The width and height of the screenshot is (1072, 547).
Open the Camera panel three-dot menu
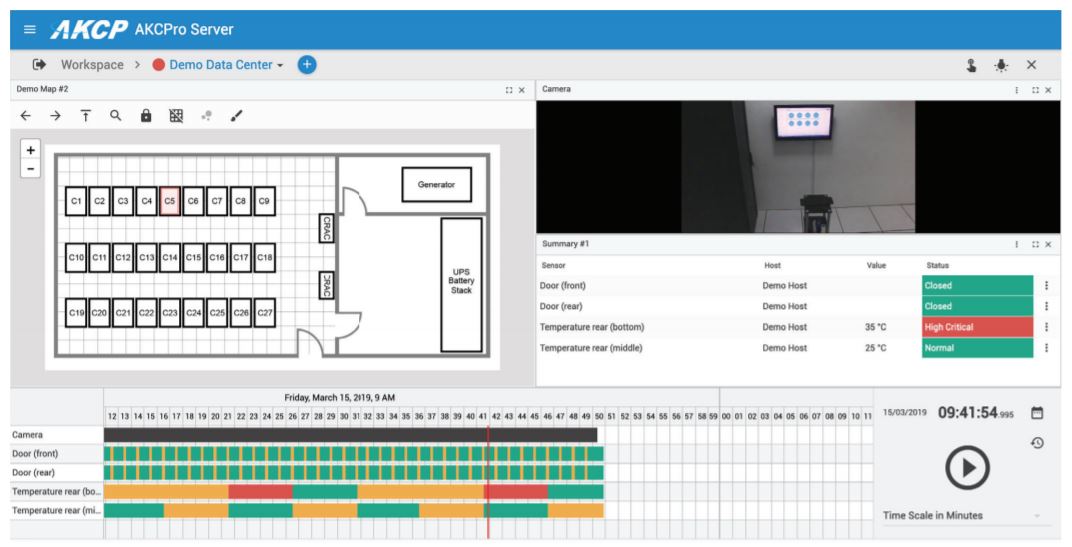coord(1017,90)
